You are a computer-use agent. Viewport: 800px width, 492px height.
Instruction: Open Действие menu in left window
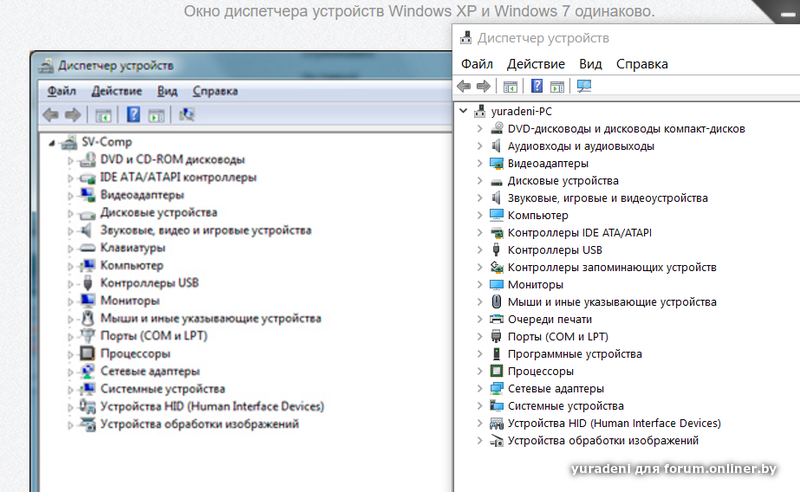pos(116,91)
